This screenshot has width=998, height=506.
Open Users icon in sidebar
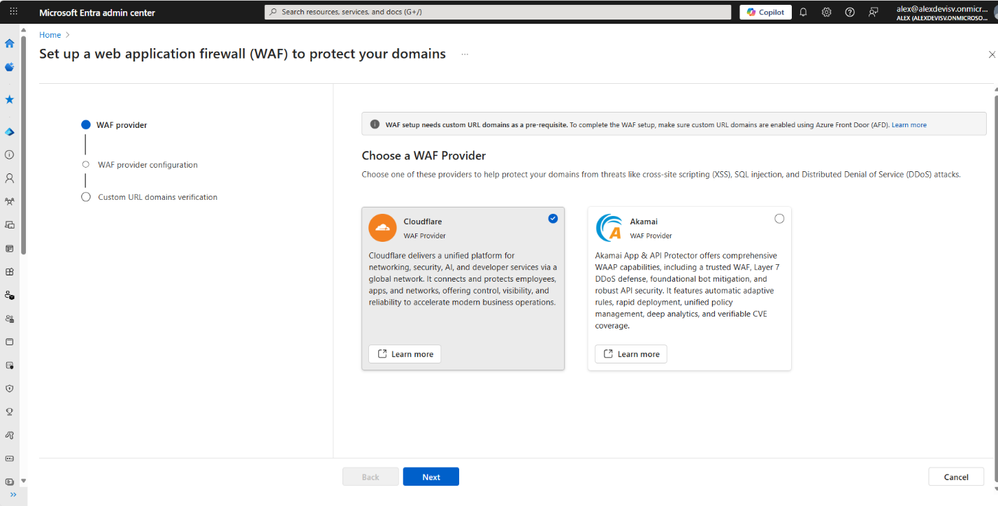10,178
